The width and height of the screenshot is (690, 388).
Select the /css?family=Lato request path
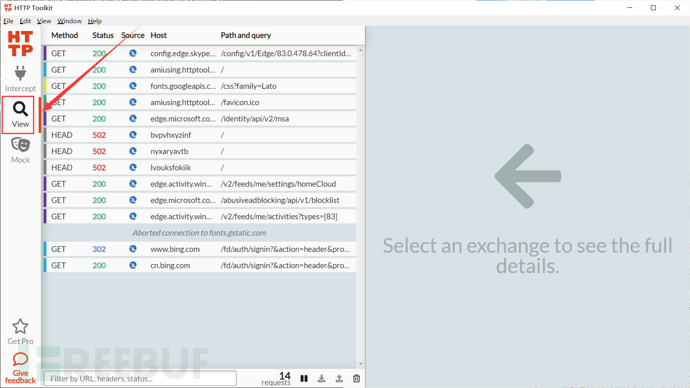coord(249,86)
